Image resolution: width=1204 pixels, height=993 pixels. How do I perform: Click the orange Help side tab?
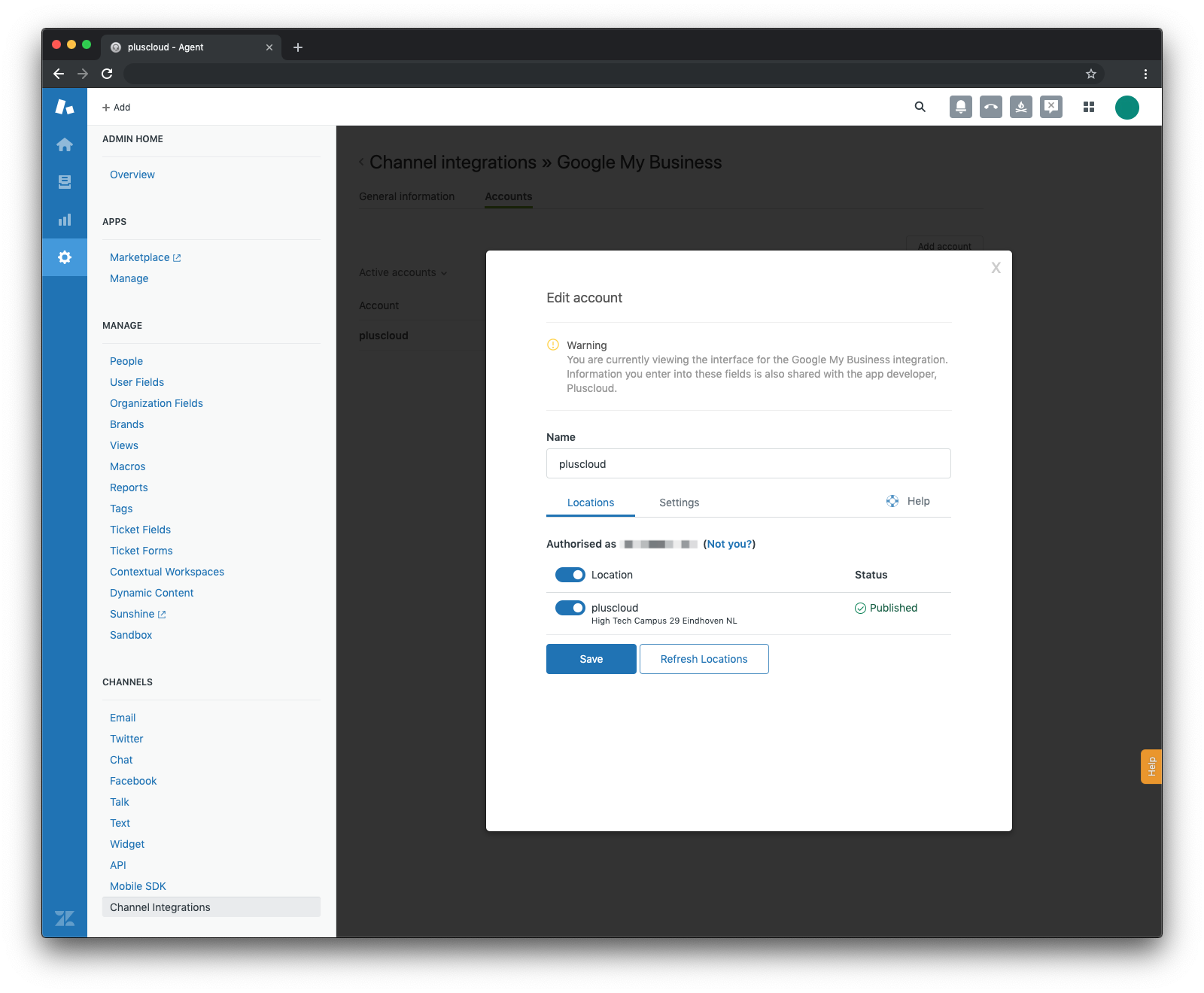pos(1151,767)
